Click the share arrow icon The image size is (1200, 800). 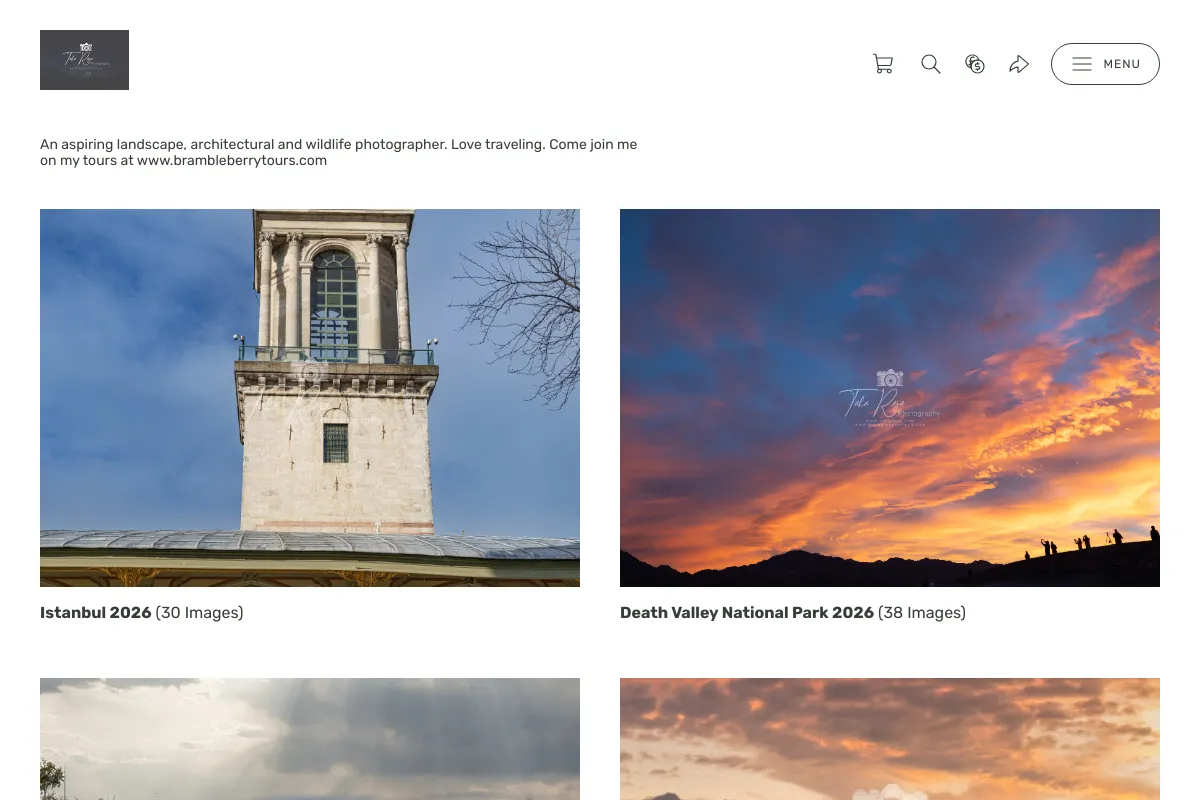point(1019,64)
